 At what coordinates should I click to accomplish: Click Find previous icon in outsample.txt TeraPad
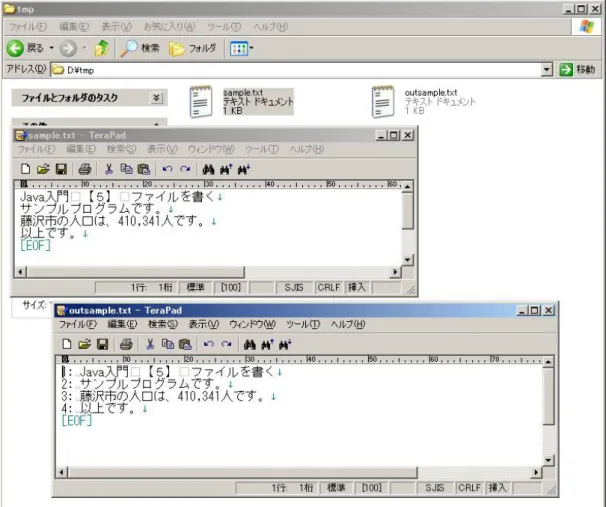(267, 344)
